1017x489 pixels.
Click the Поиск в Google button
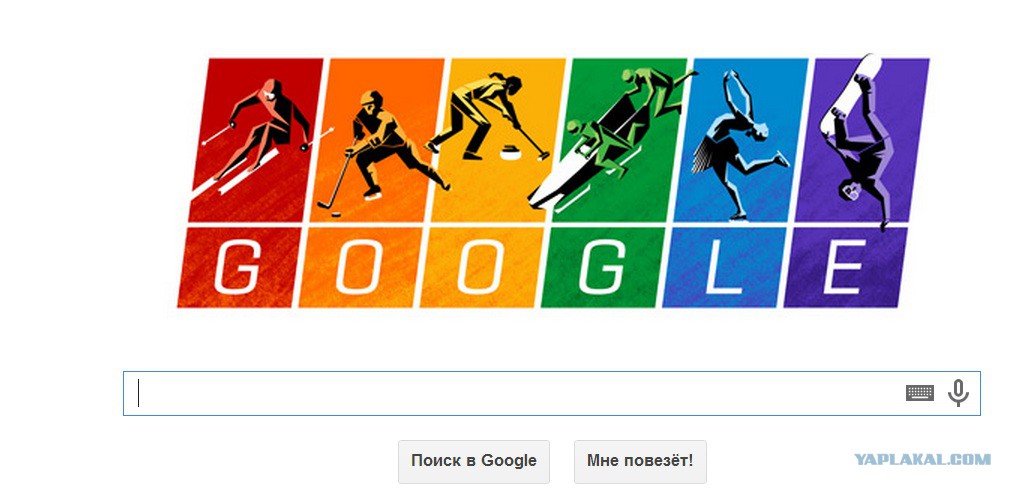click(x=473, y=461)
